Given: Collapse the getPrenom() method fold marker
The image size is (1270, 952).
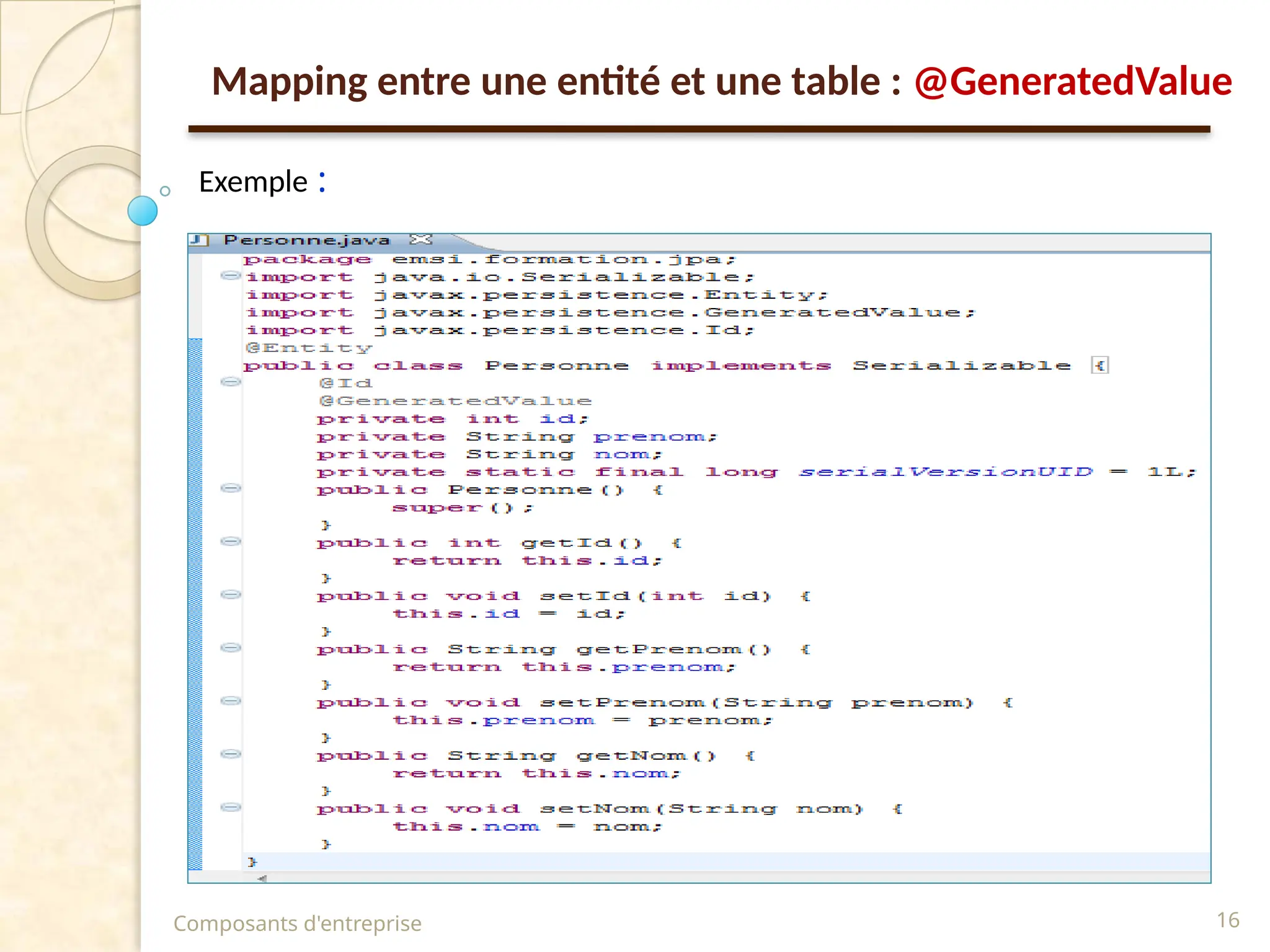Looking at the screenshot, I should [231, 648].
